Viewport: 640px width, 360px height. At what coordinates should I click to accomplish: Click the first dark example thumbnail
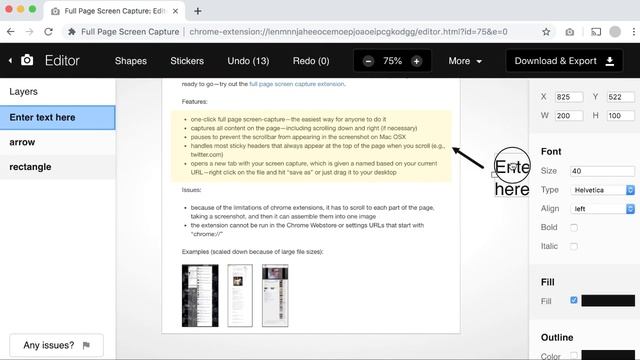tap(200, 296)
